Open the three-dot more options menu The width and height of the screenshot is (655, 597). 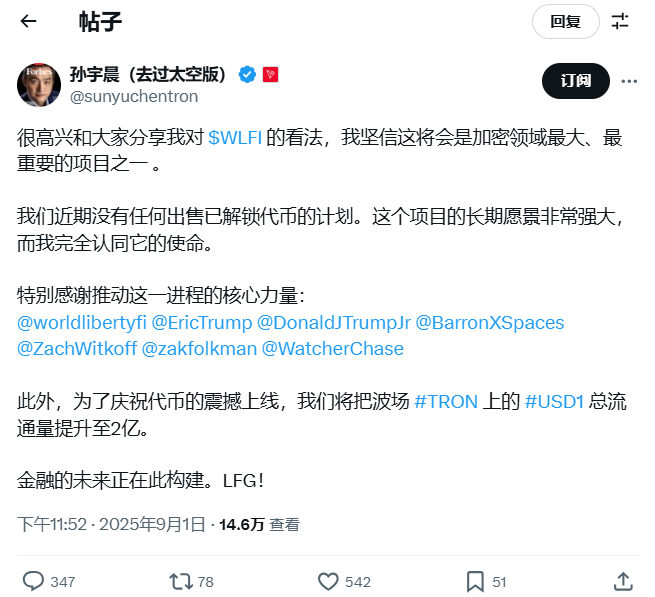(629, 81)
